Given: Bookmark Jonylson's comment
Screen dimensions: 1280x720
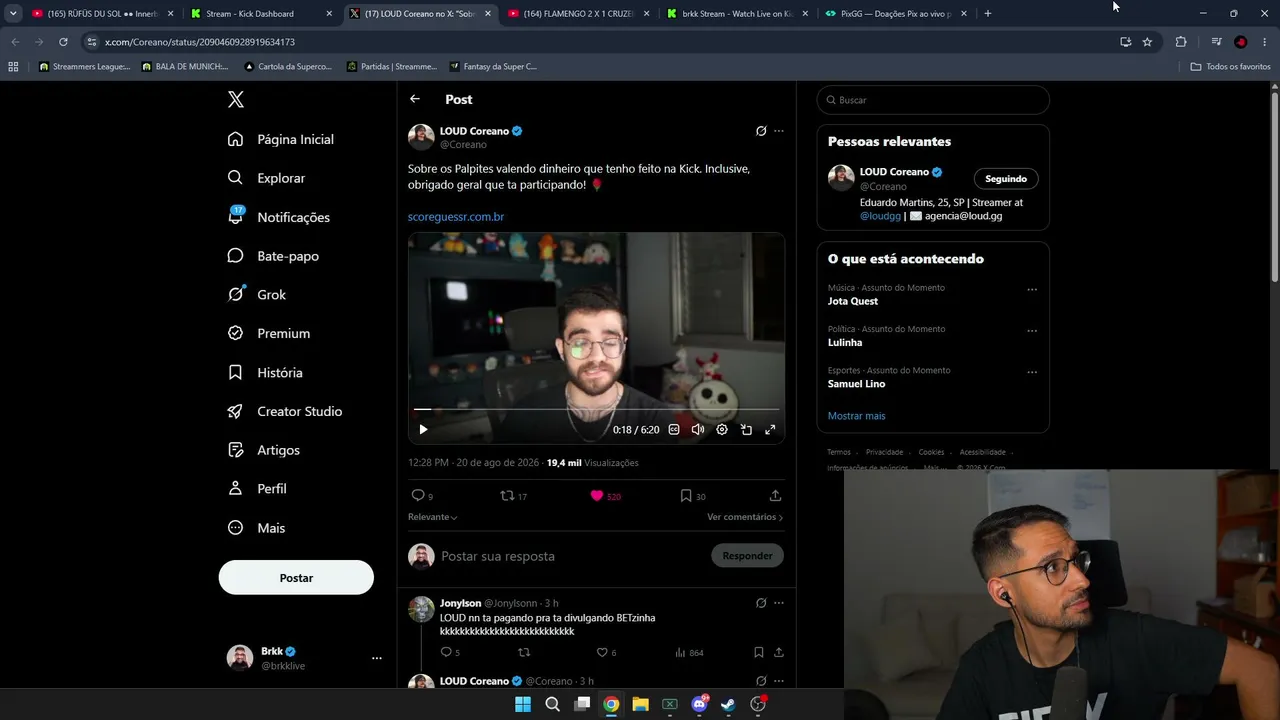Looking at the screenshot, I should coord(759,653).
